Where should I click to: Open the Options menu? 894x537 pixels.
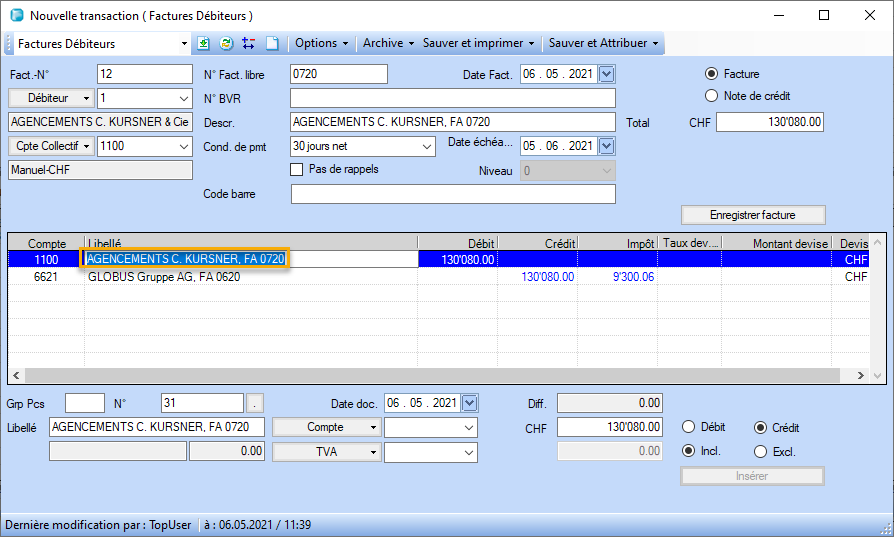[322, 44]
